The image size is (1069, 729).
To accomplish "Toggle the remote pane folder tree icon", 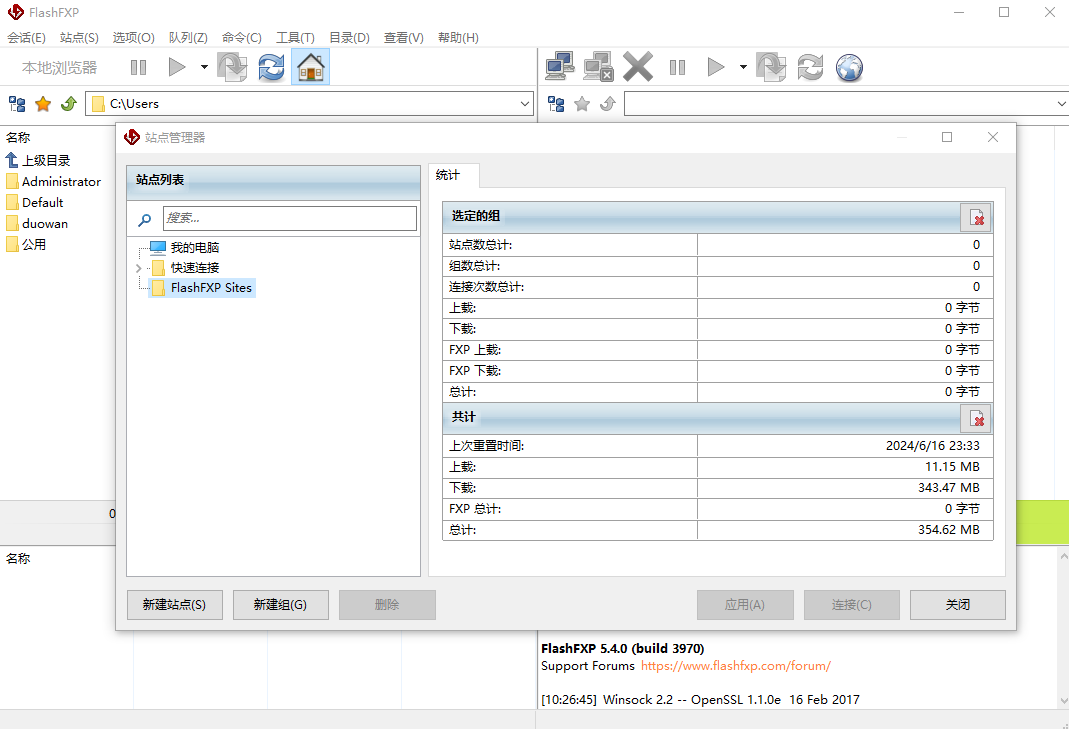I will [556, 104].
